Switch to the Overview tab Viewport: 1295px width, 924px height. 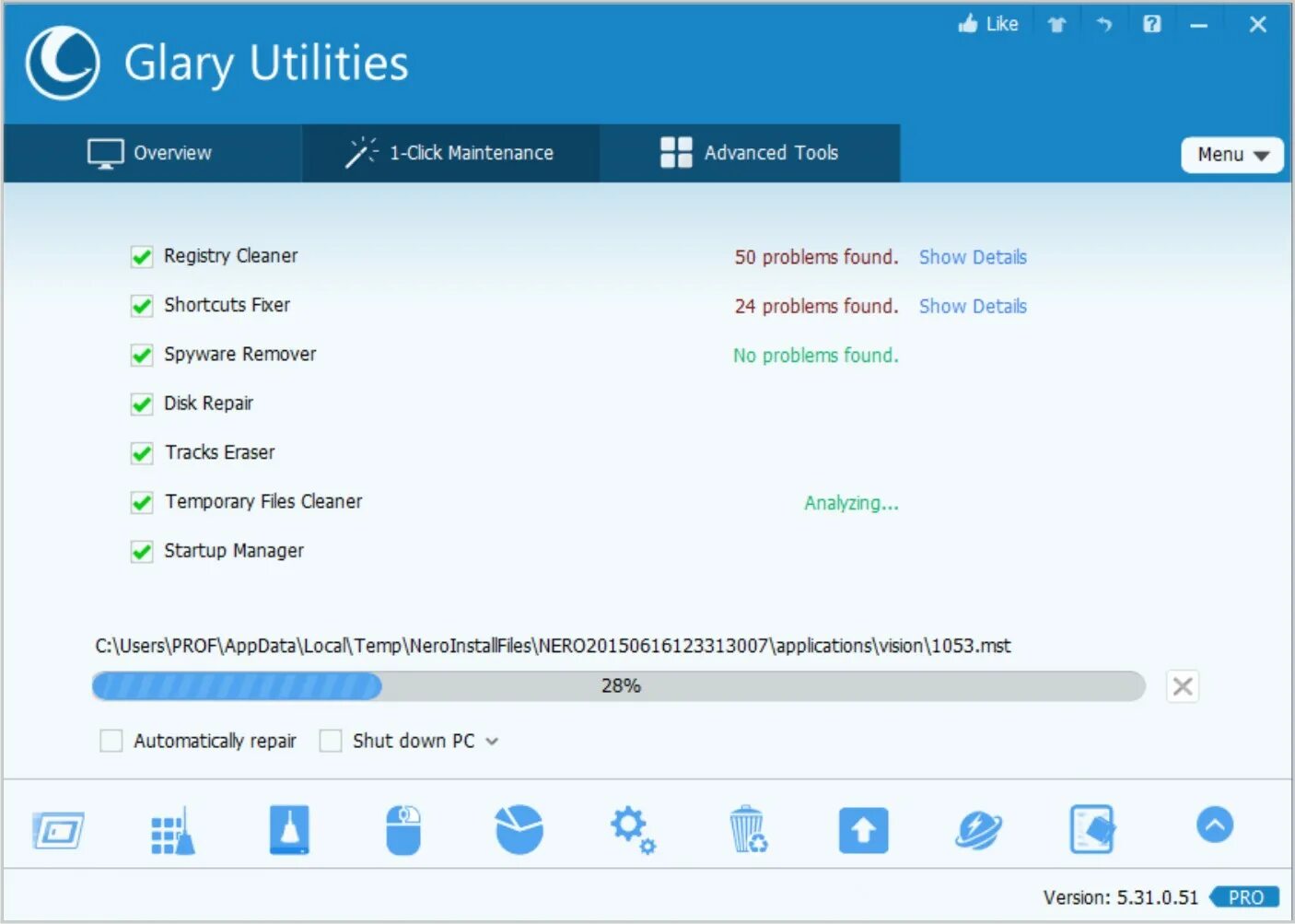click(152, 153)
